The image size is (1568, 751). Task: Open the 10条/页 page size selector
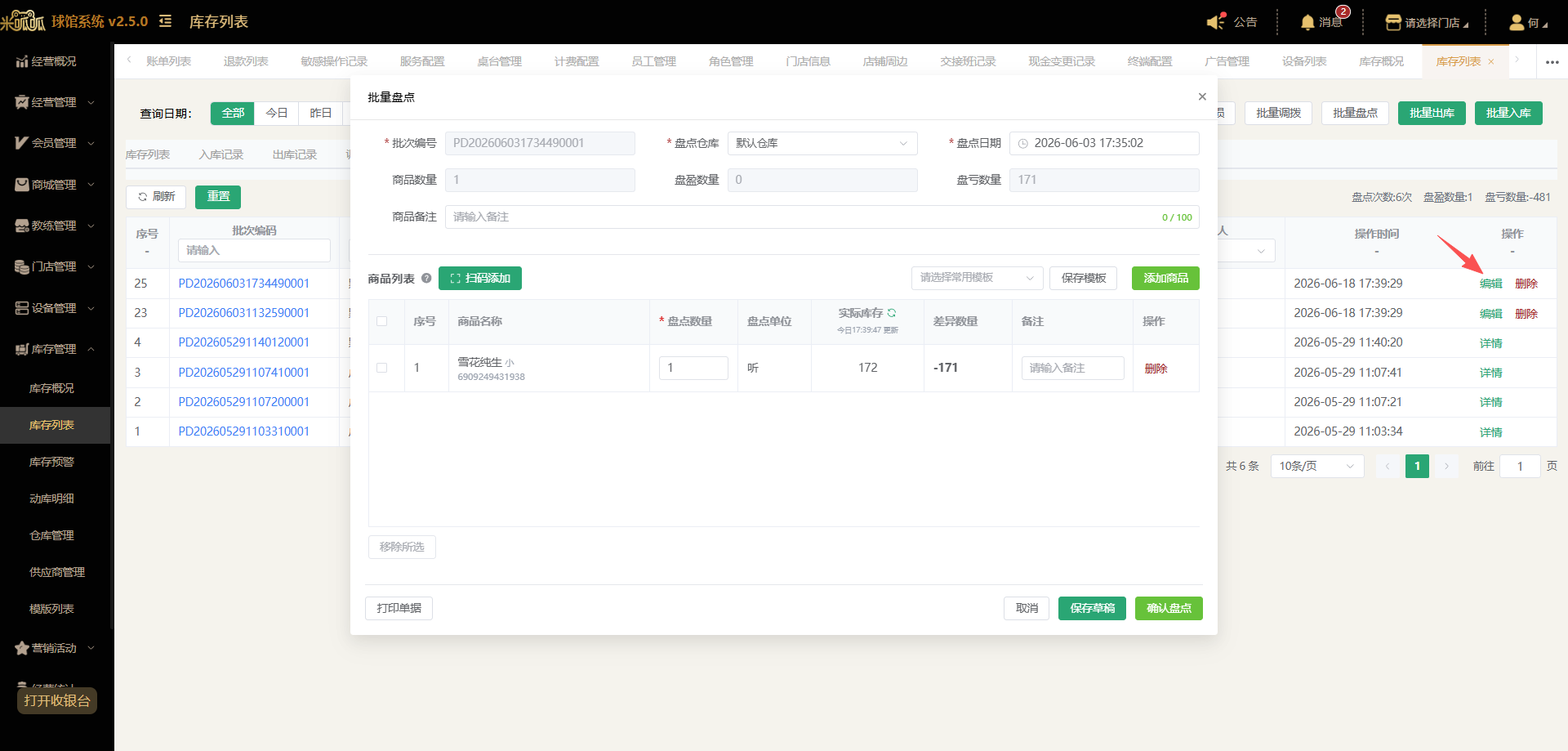coord(1317,466)
